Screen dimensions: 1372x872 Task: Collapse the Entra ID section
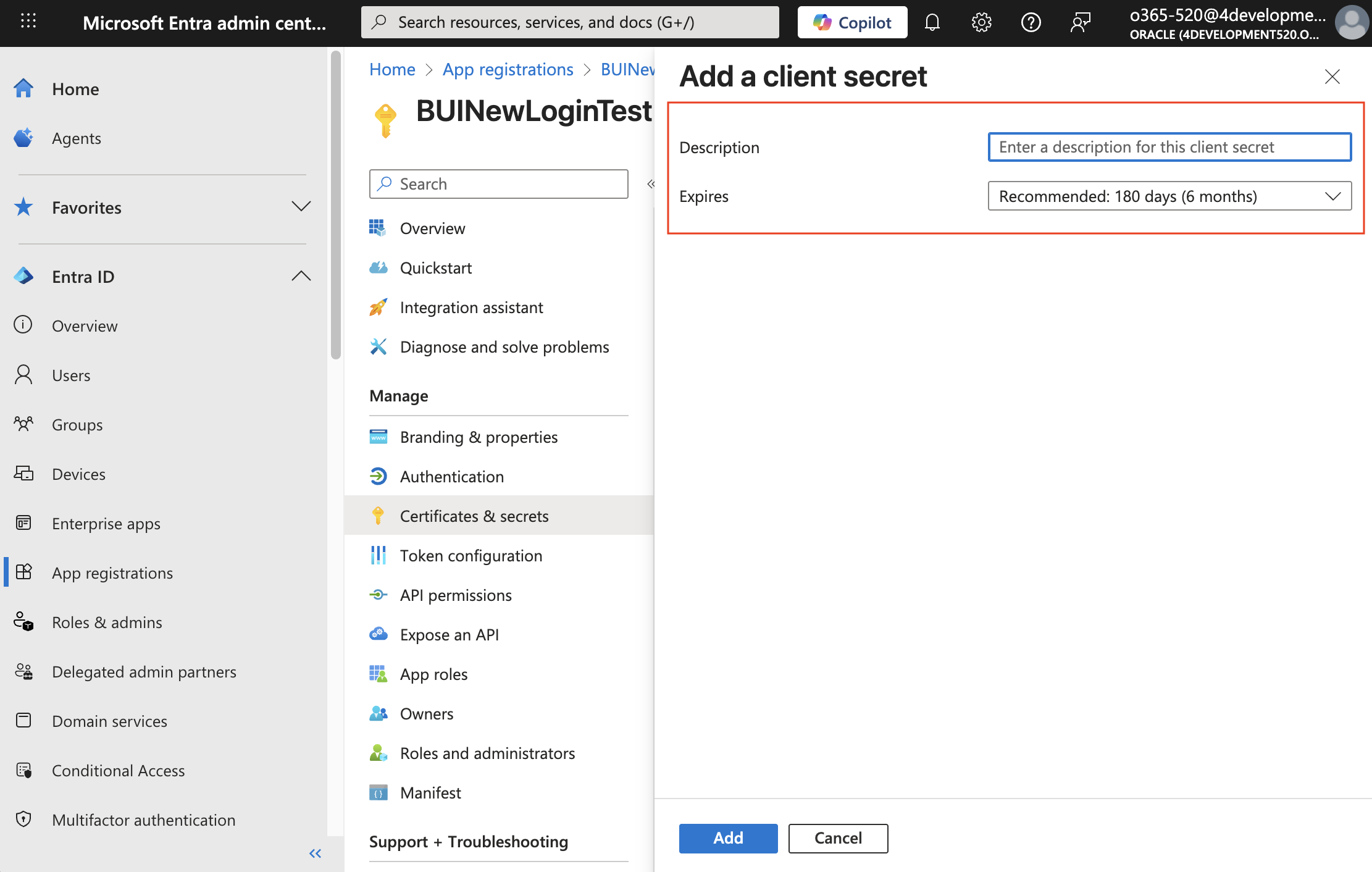click(301, 276)
